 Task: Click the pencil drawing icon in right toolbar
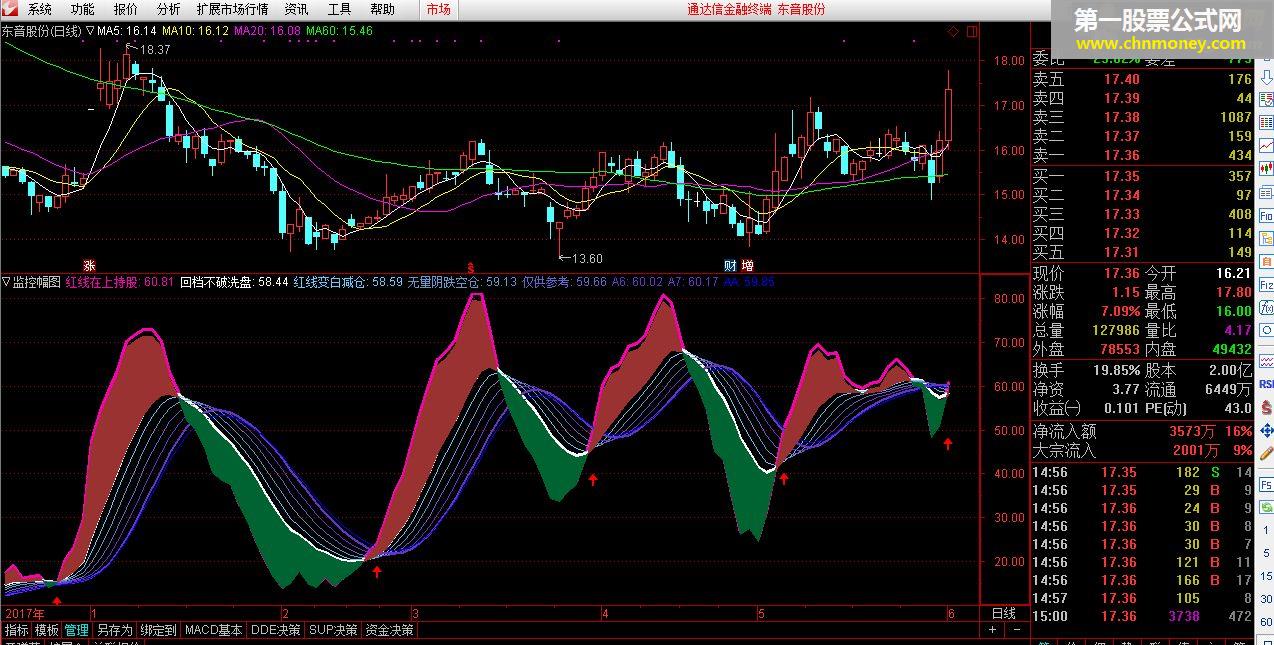pyautogui.click(x=1266, y=456)
